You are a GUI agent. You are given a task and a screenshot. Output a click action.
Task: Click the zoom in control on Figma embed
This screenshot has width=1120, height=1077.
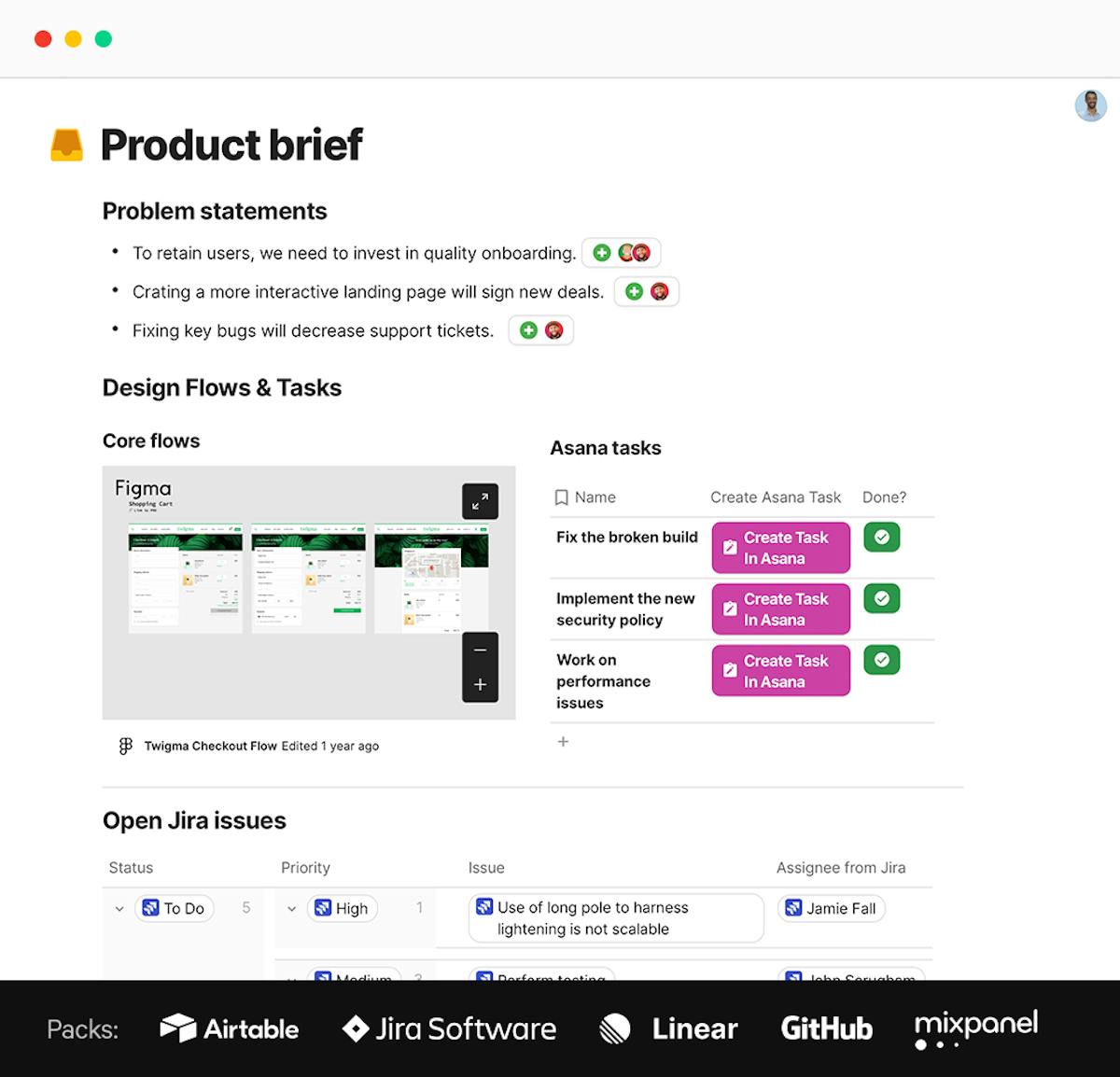coord(480,683)
